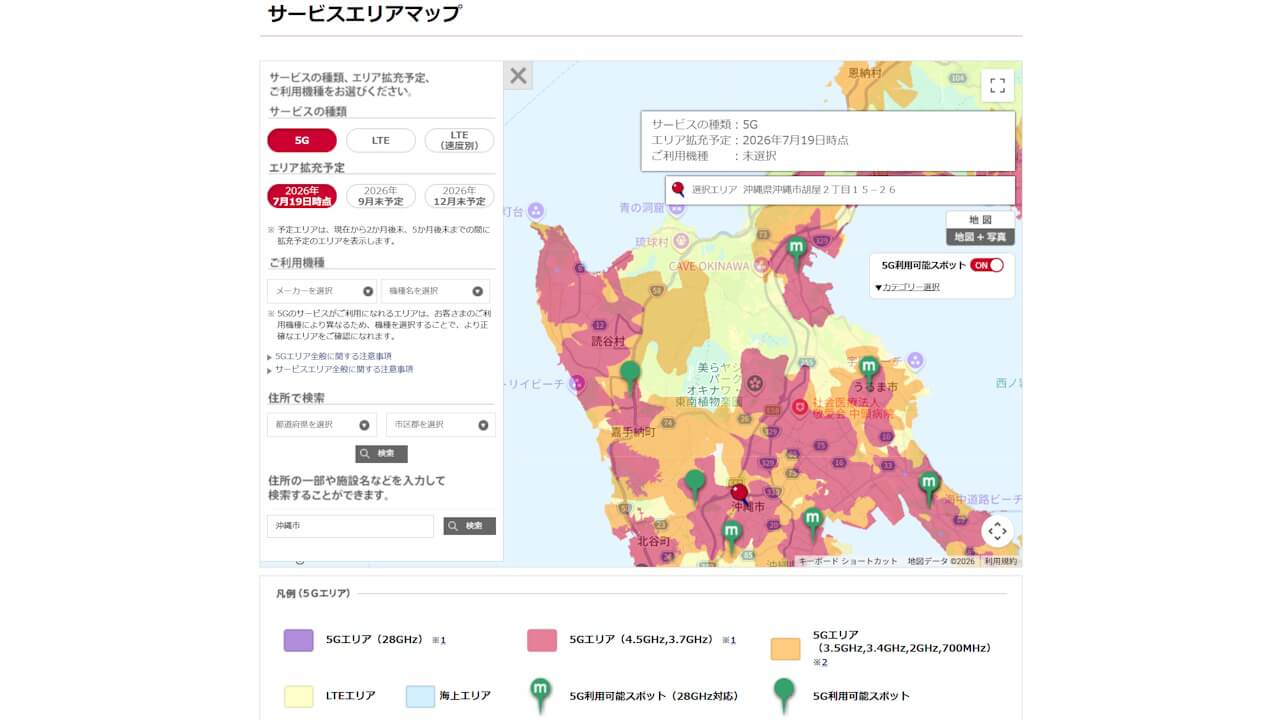Click the light blue 海上エリア swatch
1280x720 pixels.
click(x=420, y=696)
